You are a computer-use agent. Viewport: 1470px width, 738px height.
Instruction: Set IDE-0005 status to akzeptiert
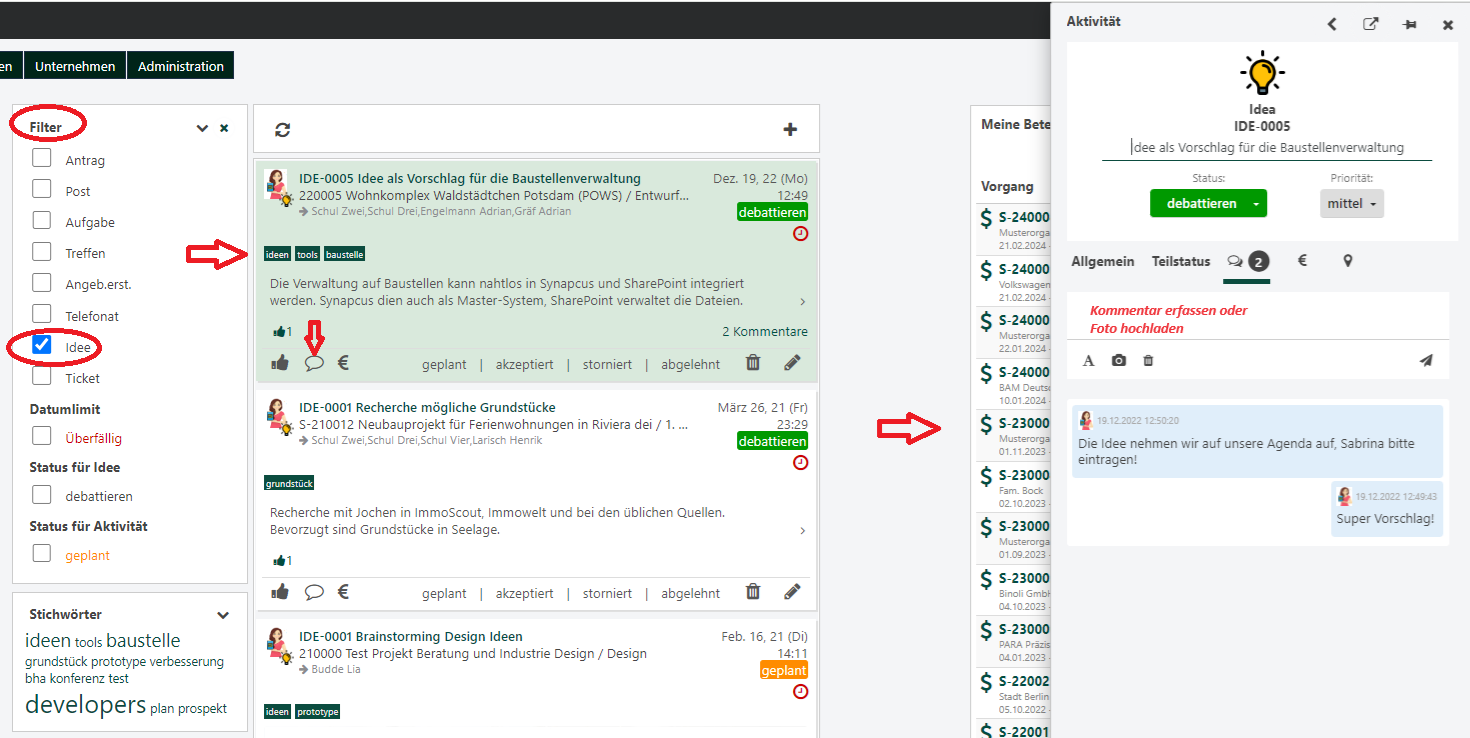524,364
